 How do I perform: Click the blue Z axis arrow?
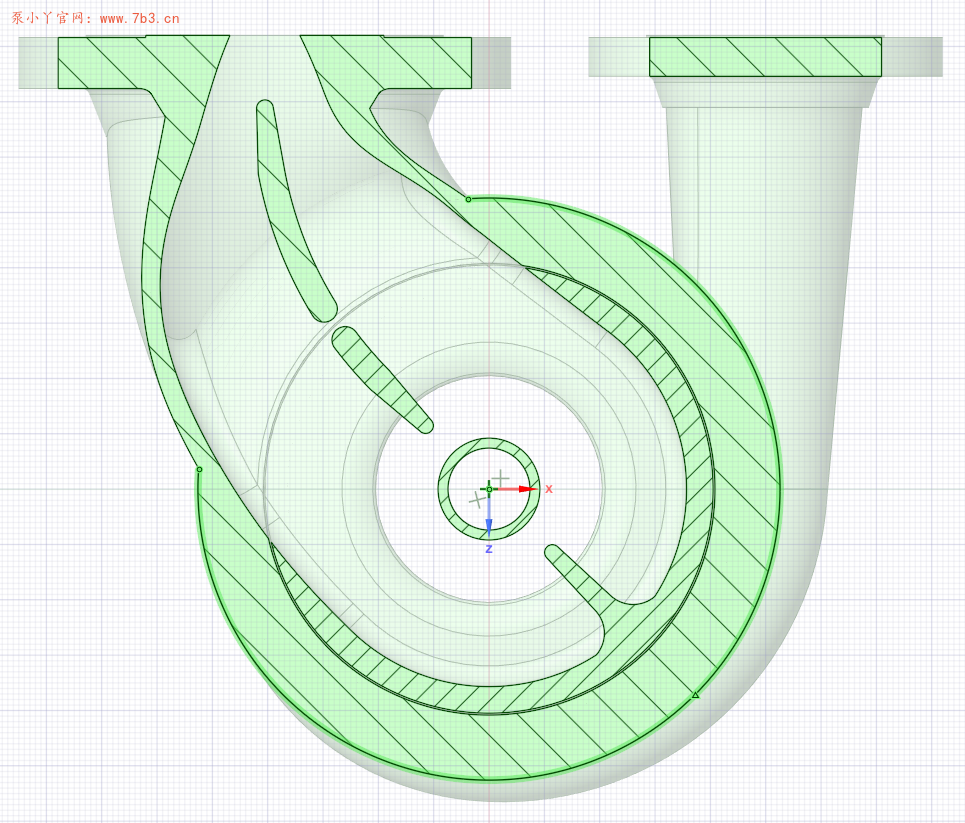(x=489, y=523)
